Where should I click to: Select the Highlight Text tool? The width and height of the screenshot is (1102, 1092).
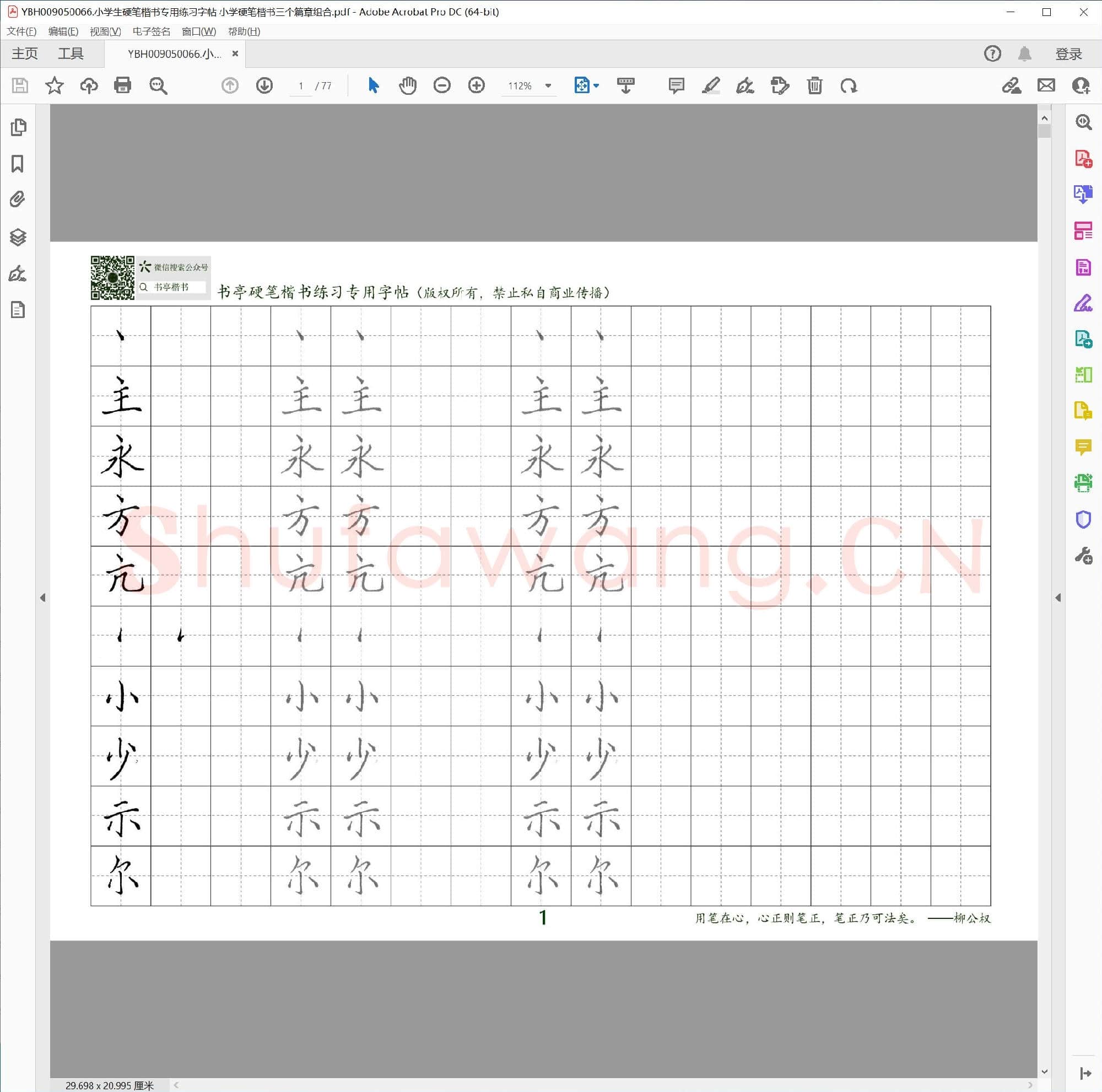[x=711, y=85]
